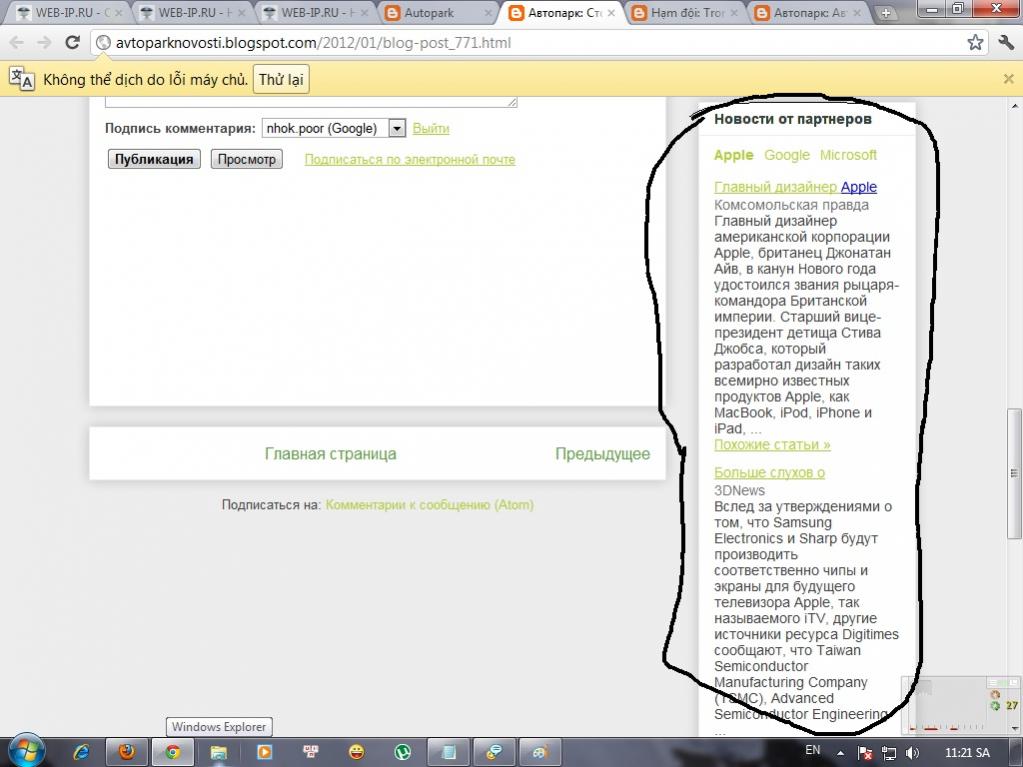The image size is (1023, 767).
Task: Click the network tray icon
Action: coord(889,753)
